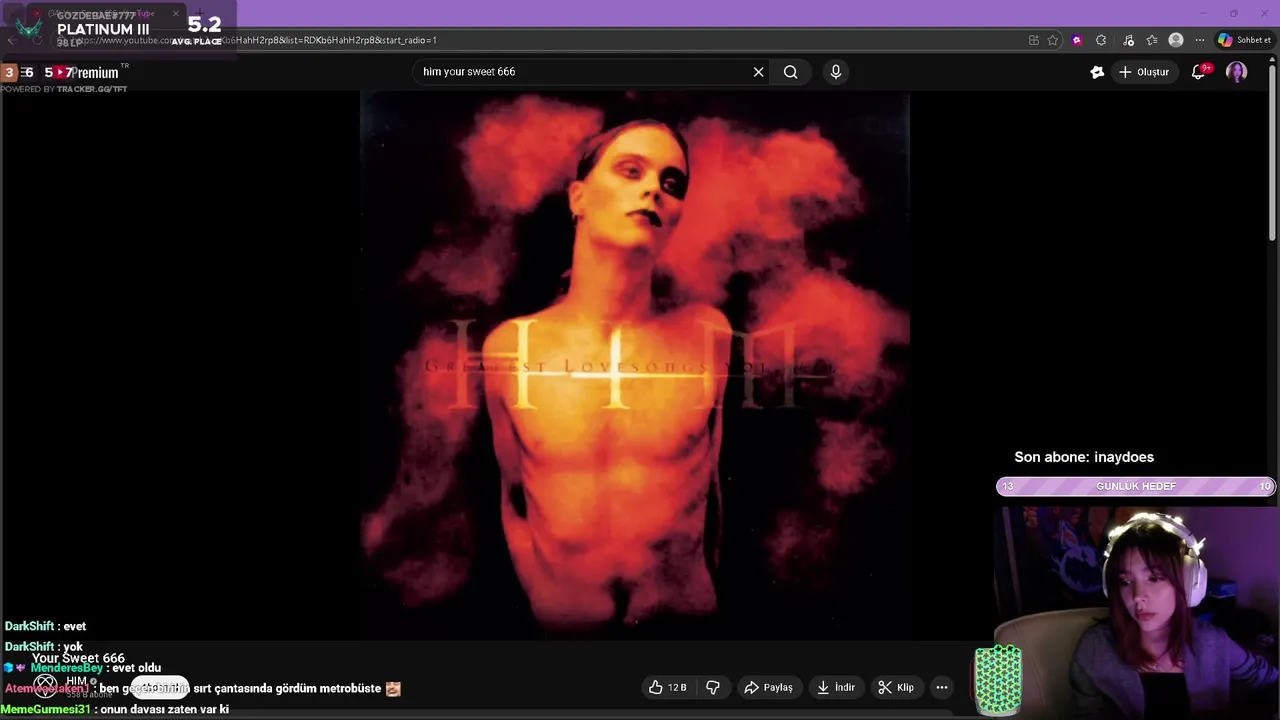The height and width of the screenshot is (720, 1280).
Task: Click chat message from MenderesBey
Action: click(82, 668)
